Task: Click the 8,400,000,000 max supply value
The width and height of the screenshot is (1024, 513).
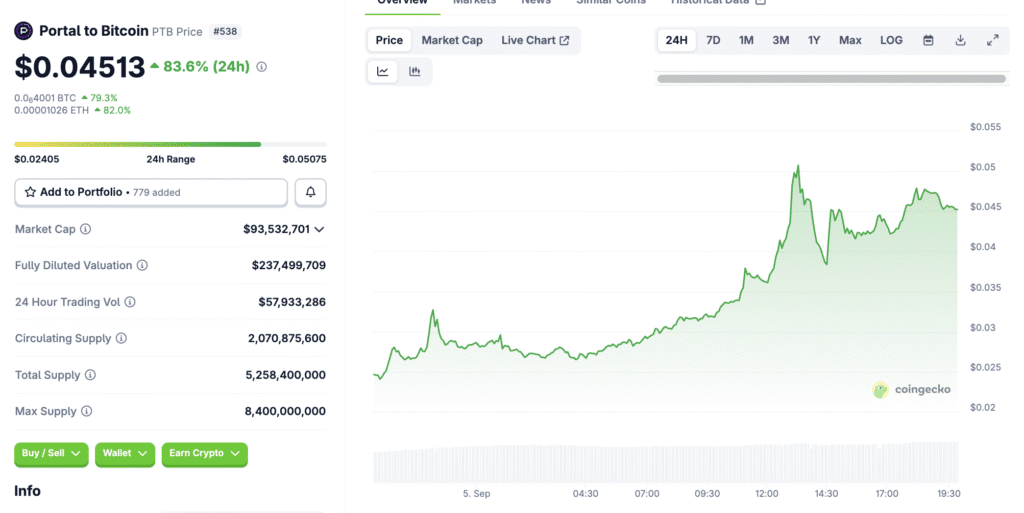Action: pos(285,411)
